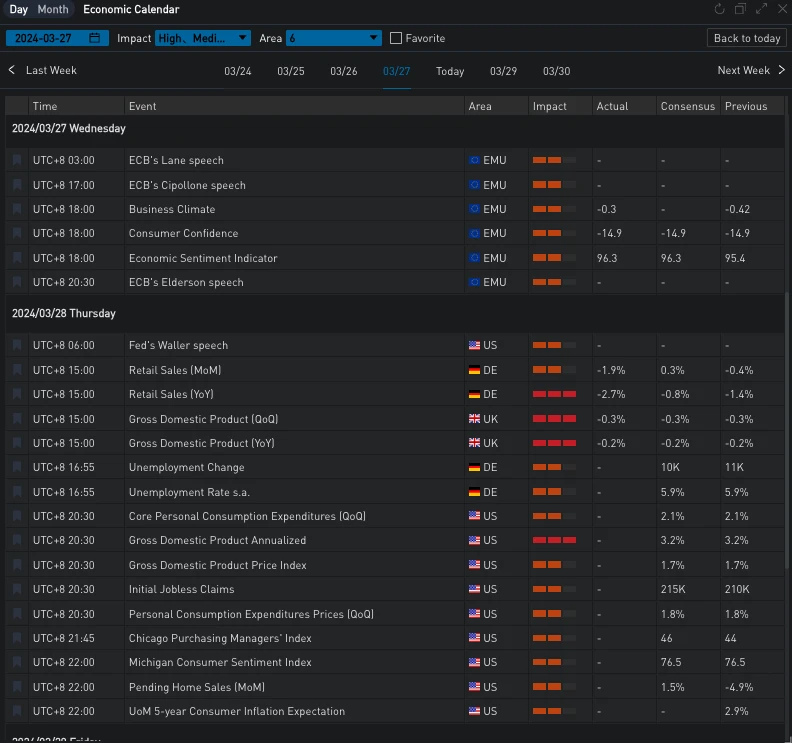
Task: Open the Impact filter dropdown
Action: [203, 38]
